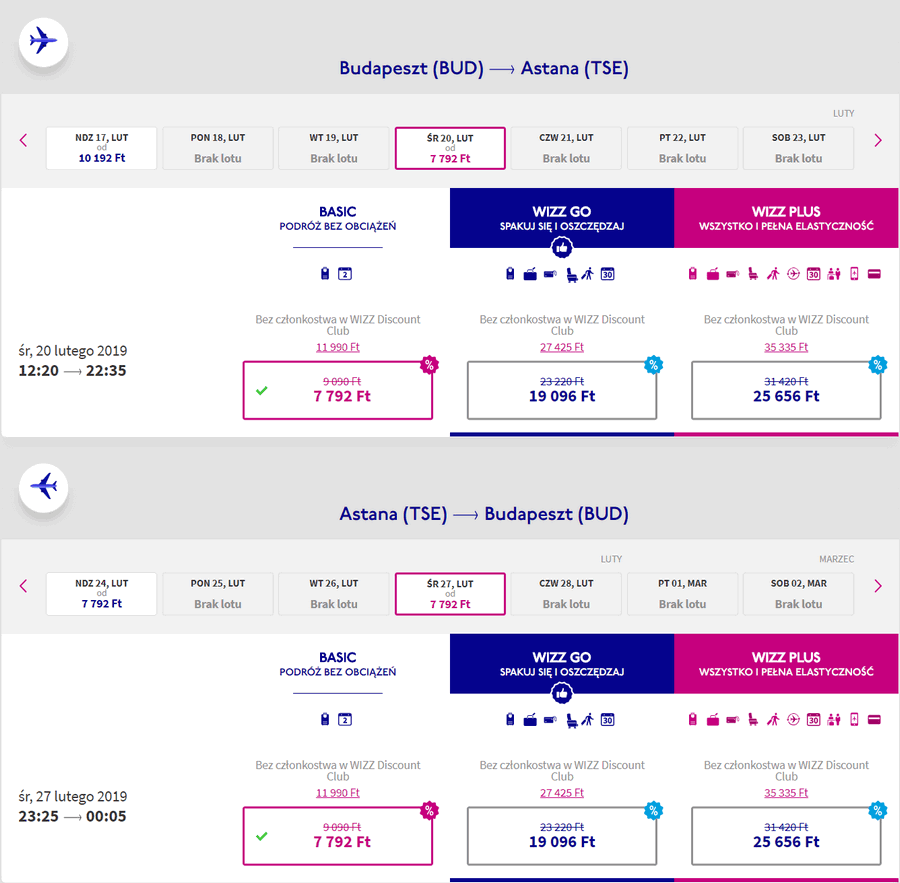Choose outbound date ŚR 20, LUT

click(450, 148)
